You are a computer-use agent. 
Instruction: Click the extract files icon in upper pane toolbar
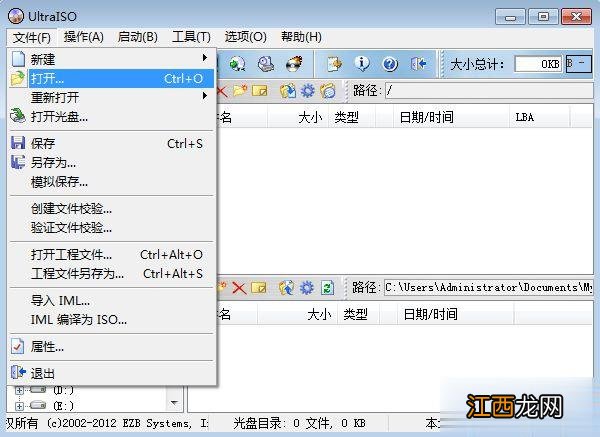pyautogui.click(x=288, y=91)
